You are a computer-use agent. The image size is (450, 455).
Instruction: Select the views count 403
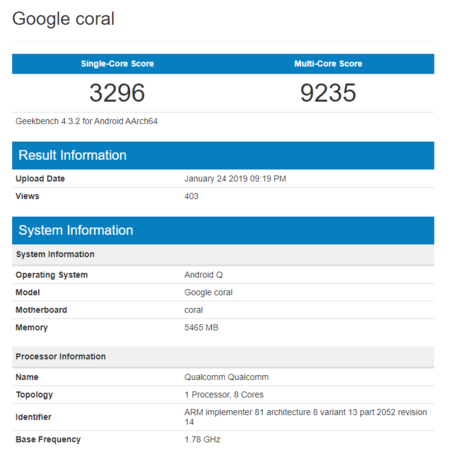[191, 196]
